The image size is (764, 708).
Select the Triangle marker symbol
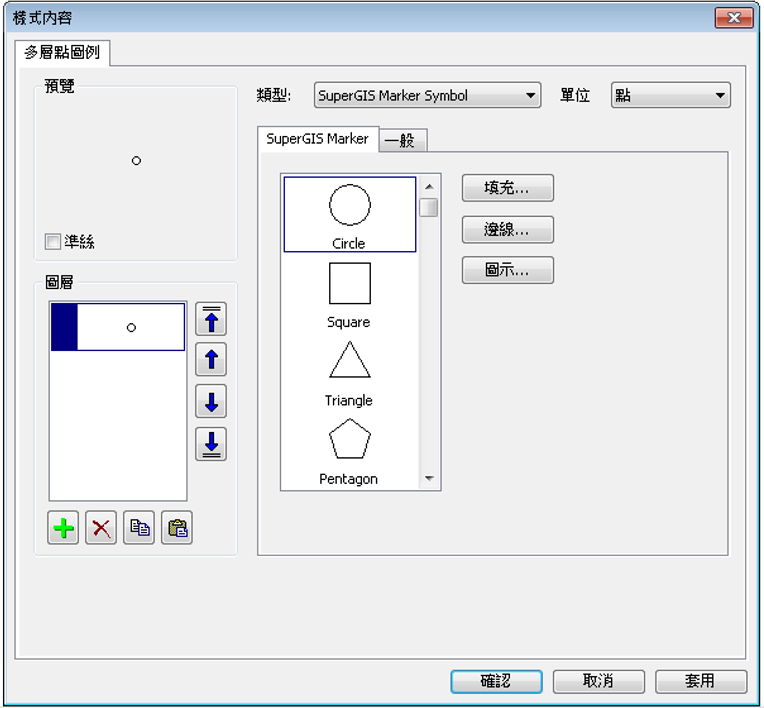click(x=350, y=373)
